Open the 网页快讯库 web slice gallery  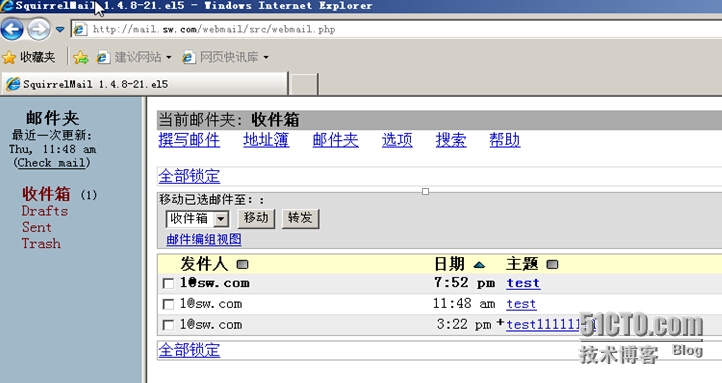coord(221,57)
